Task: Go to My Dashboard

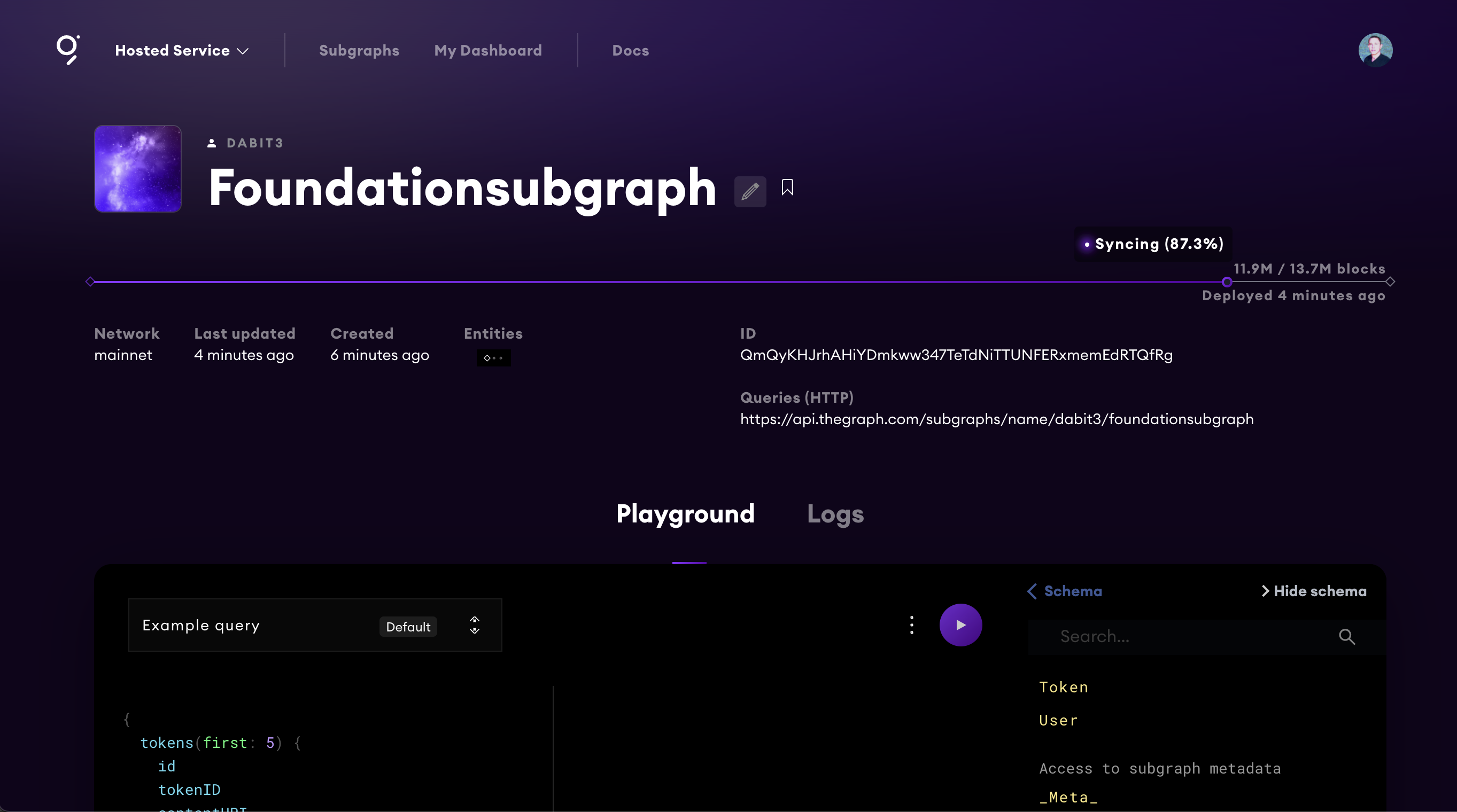Action: click(487, 50)
